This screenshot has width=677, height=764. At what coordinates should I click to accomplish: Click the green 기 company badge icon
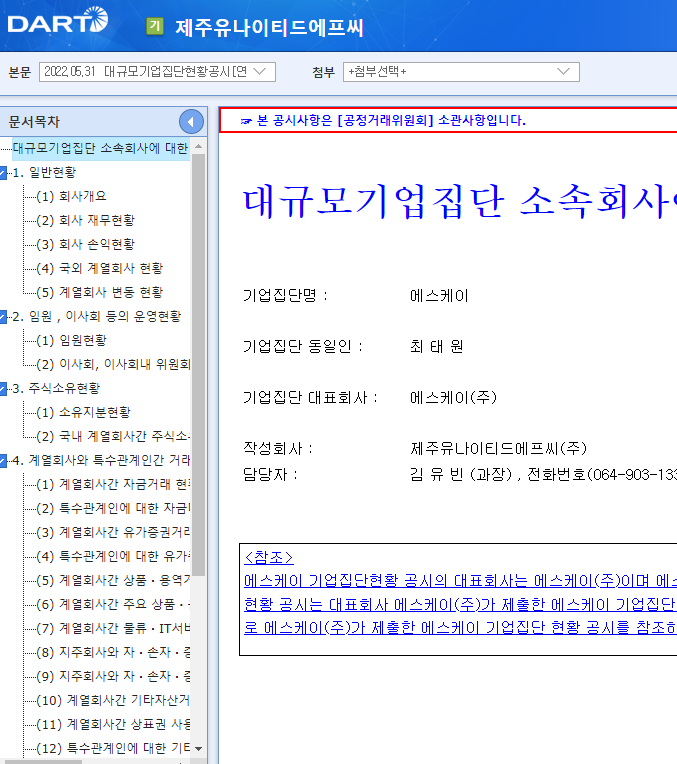[x=155, y=26]
